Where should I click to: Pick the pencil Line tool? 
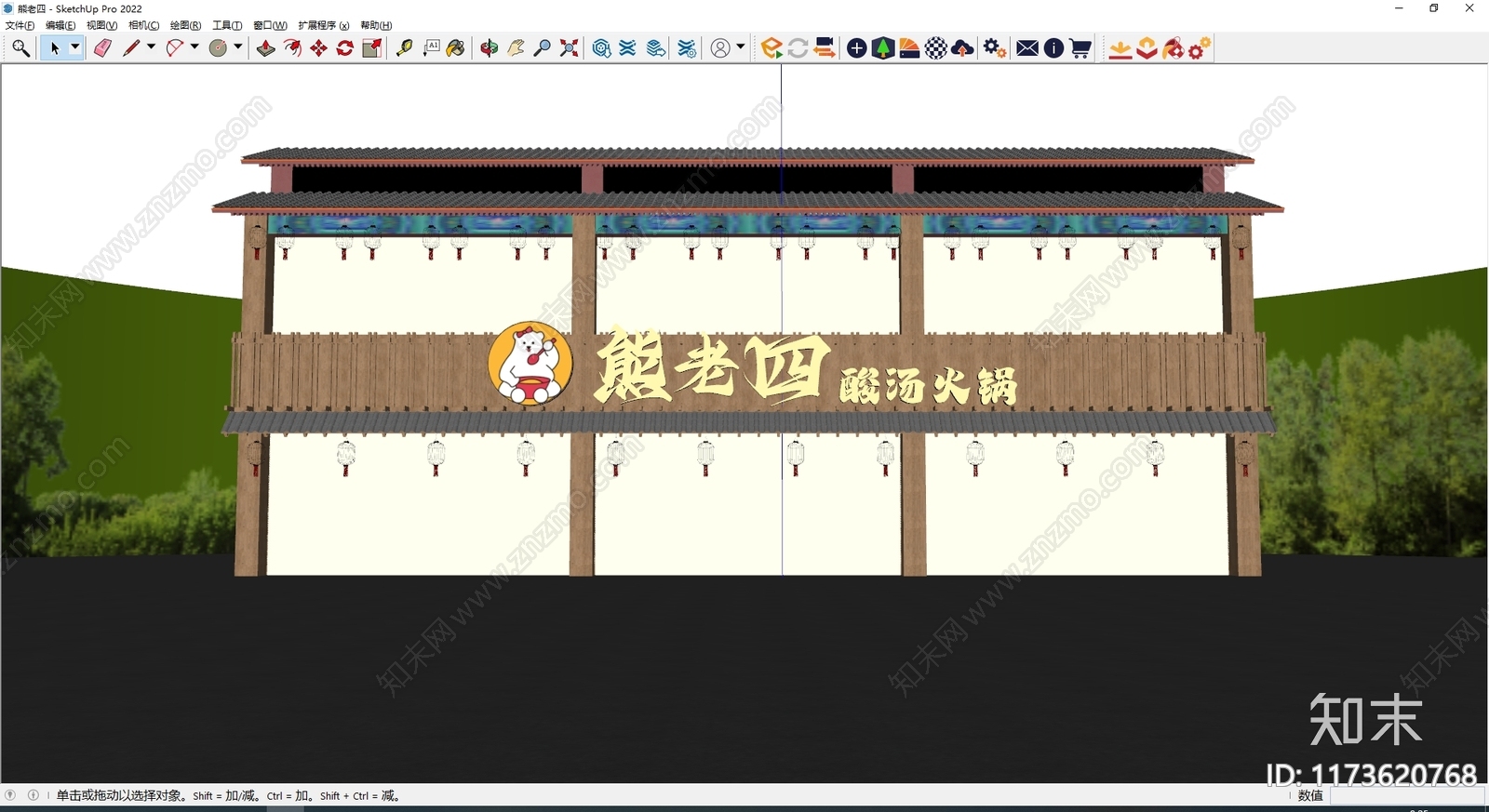pyautogui.click(x=131, y=48)
